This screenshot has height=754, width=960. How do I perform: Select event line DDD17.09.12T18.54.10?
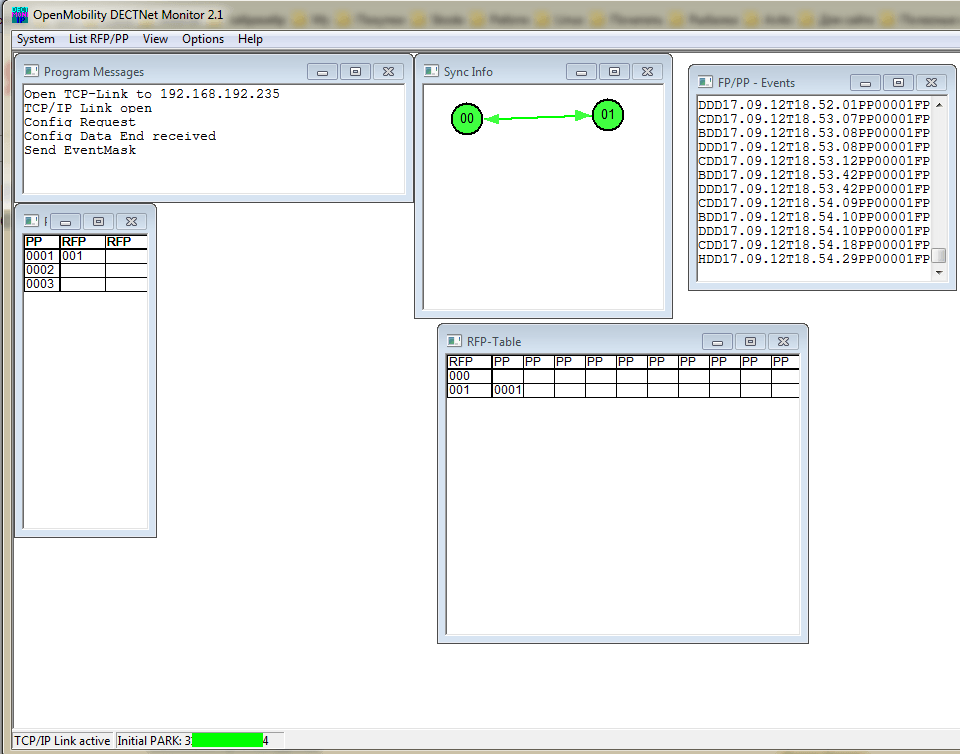coord(814,231)
